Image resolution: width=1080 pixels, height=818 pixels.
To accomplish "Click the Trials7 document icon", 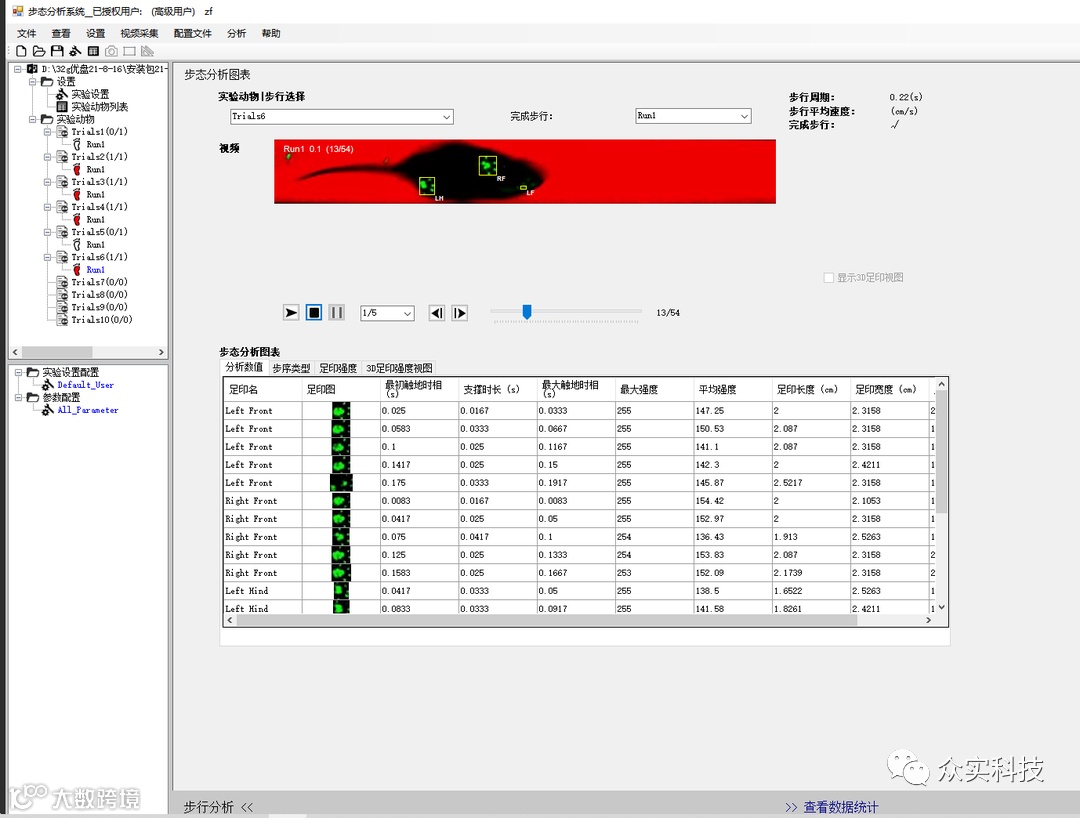I will [62, 282].
